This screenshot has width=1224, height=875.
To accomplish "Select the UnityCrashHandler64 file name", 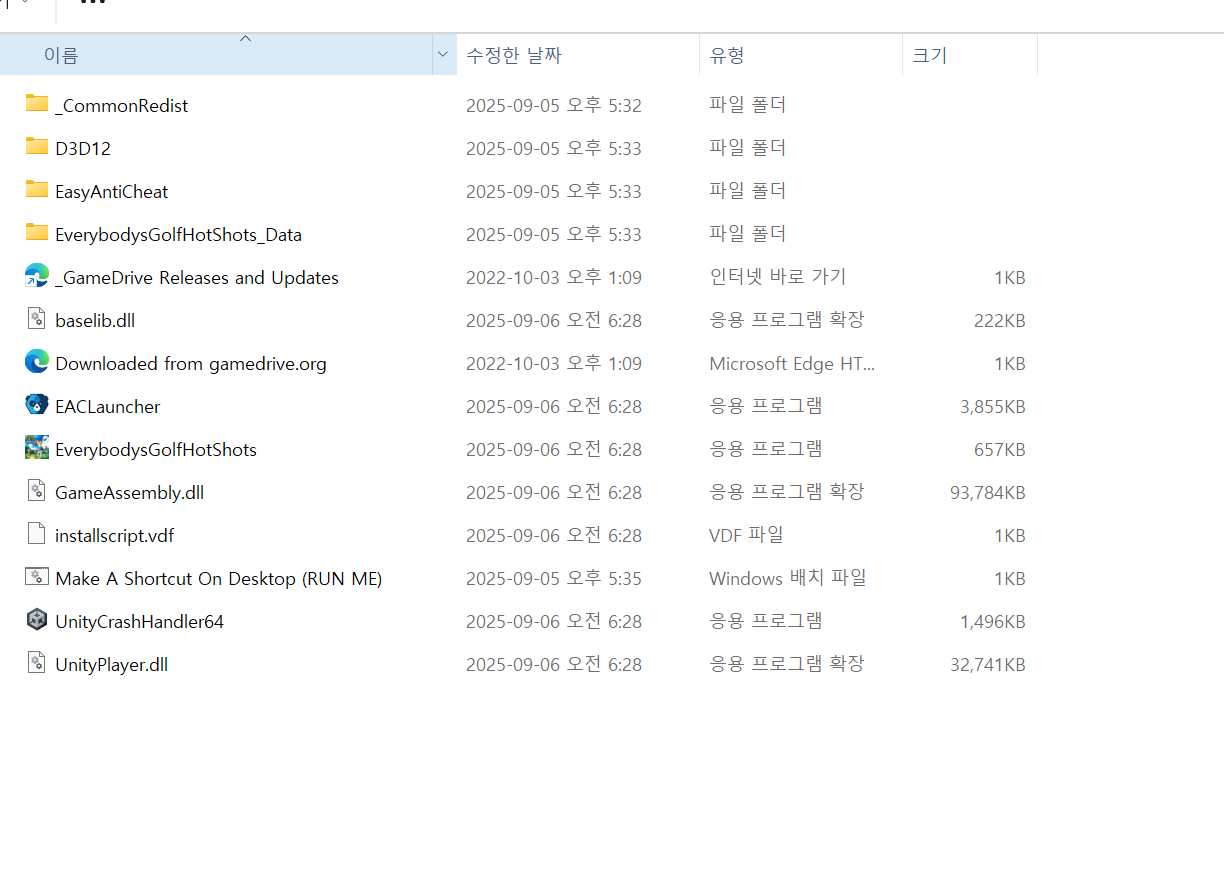I will tap(140, 621).
